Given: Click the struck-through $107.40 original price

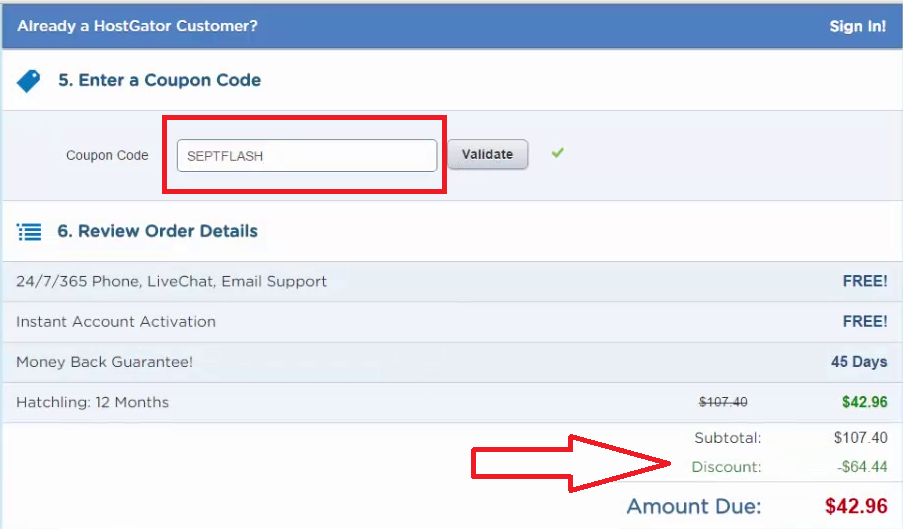Looking at the screenshot, I should [723, 402].
